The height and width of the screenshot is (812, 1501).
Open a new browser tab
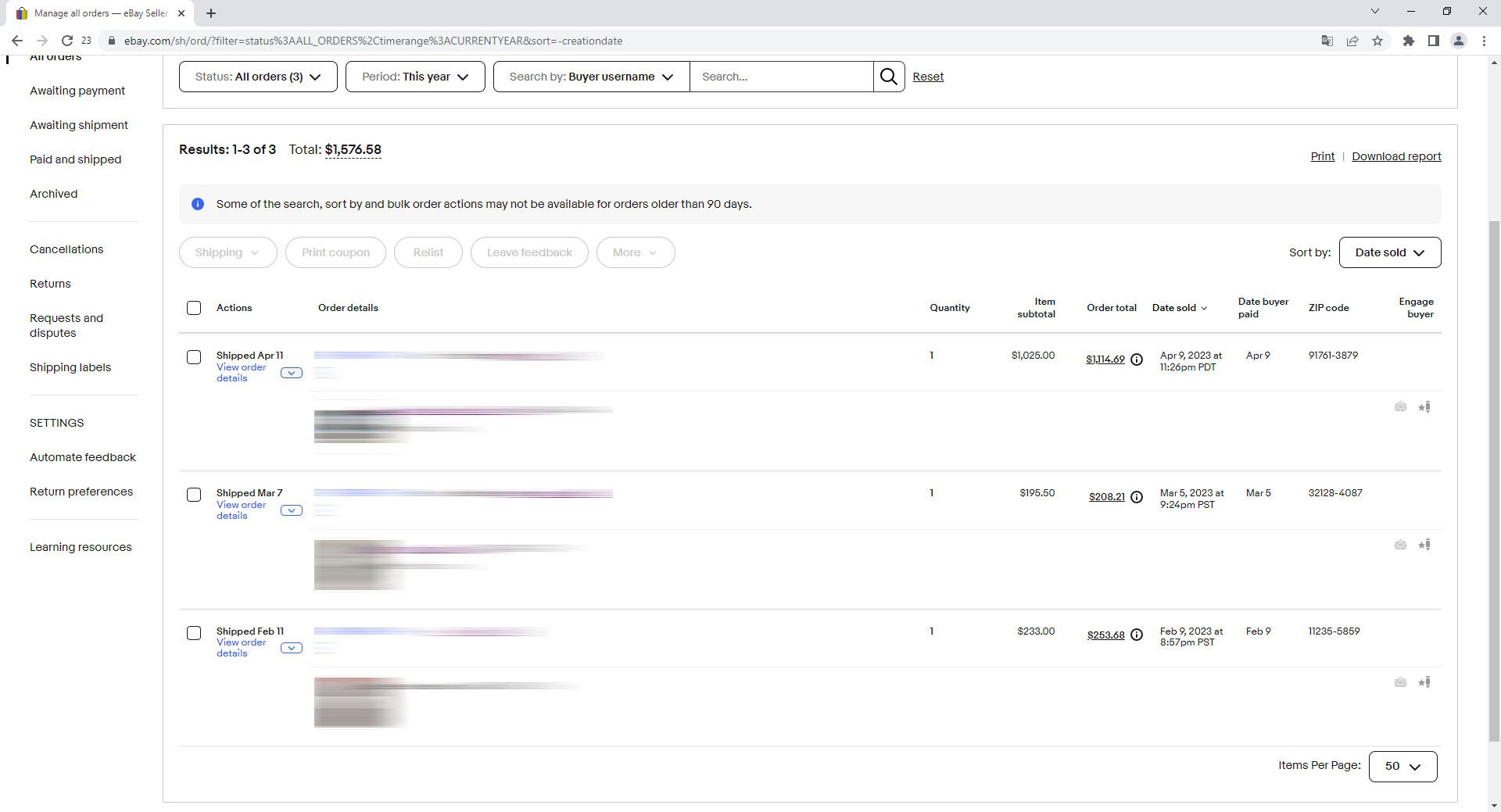coord(211,13)
